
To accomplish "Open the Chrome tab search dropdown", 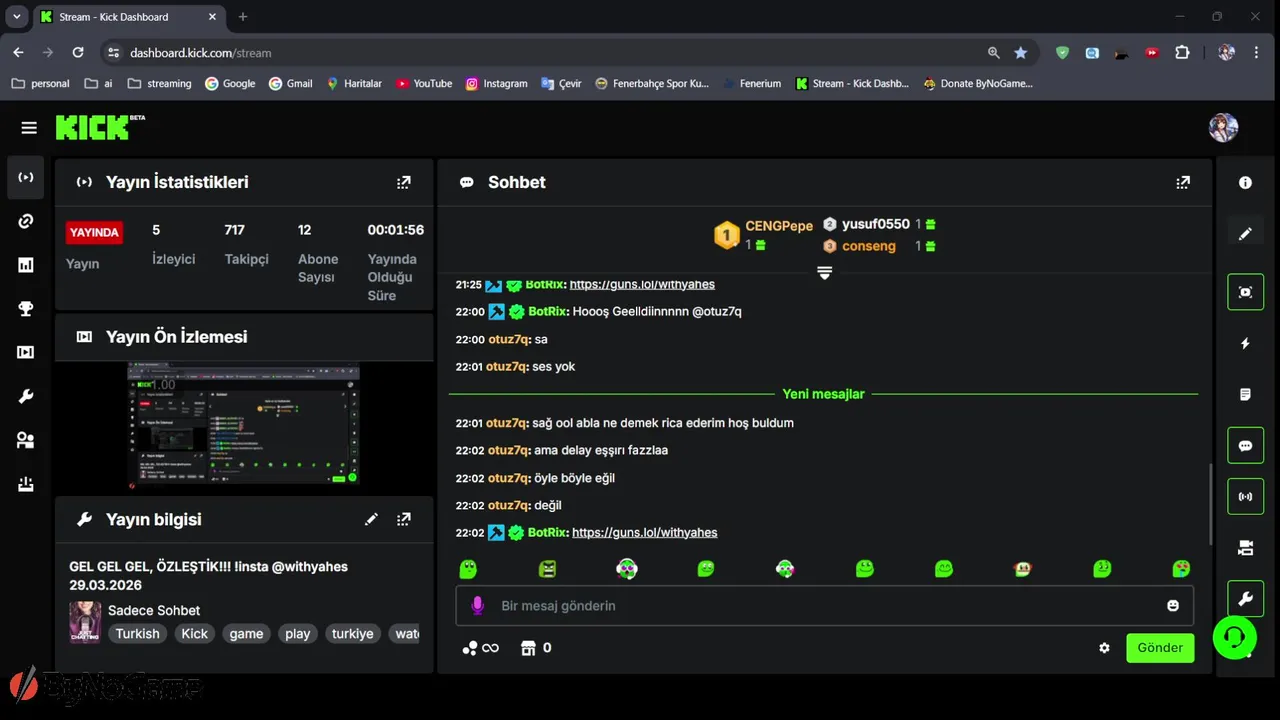I will coord(17,17).
